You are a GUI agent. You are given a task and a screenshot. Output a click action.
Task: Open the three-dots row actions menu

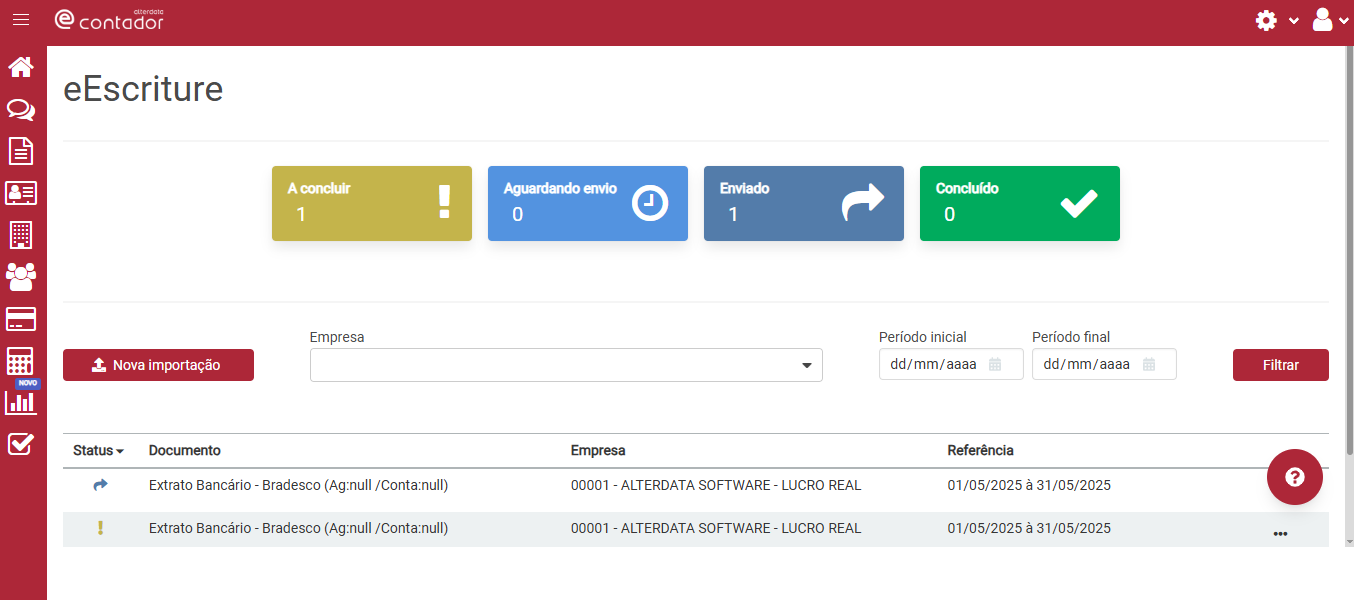[1280, 533]
